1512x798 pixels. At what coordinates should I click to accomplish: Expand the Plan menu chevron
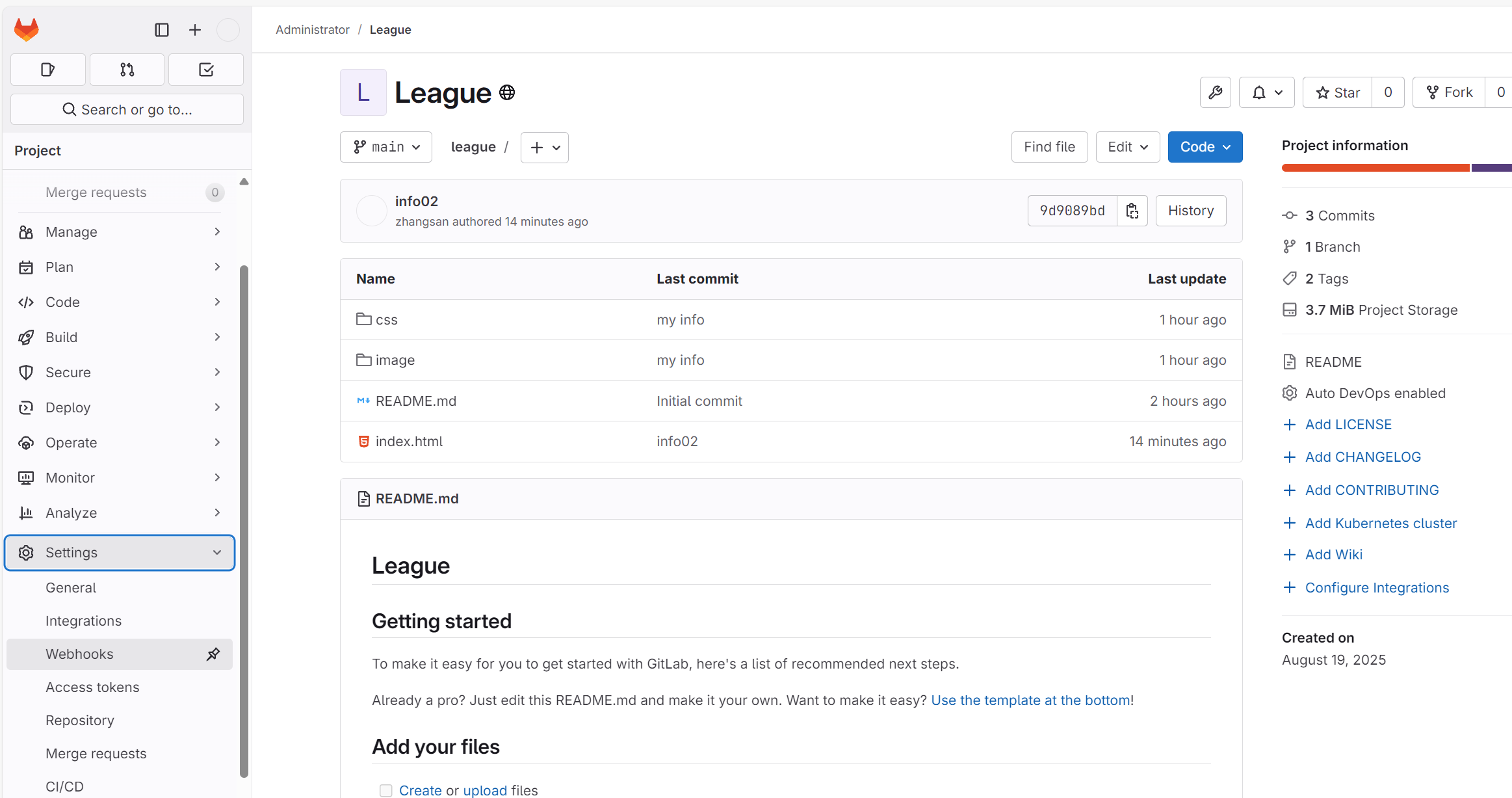tap(217, 267)
